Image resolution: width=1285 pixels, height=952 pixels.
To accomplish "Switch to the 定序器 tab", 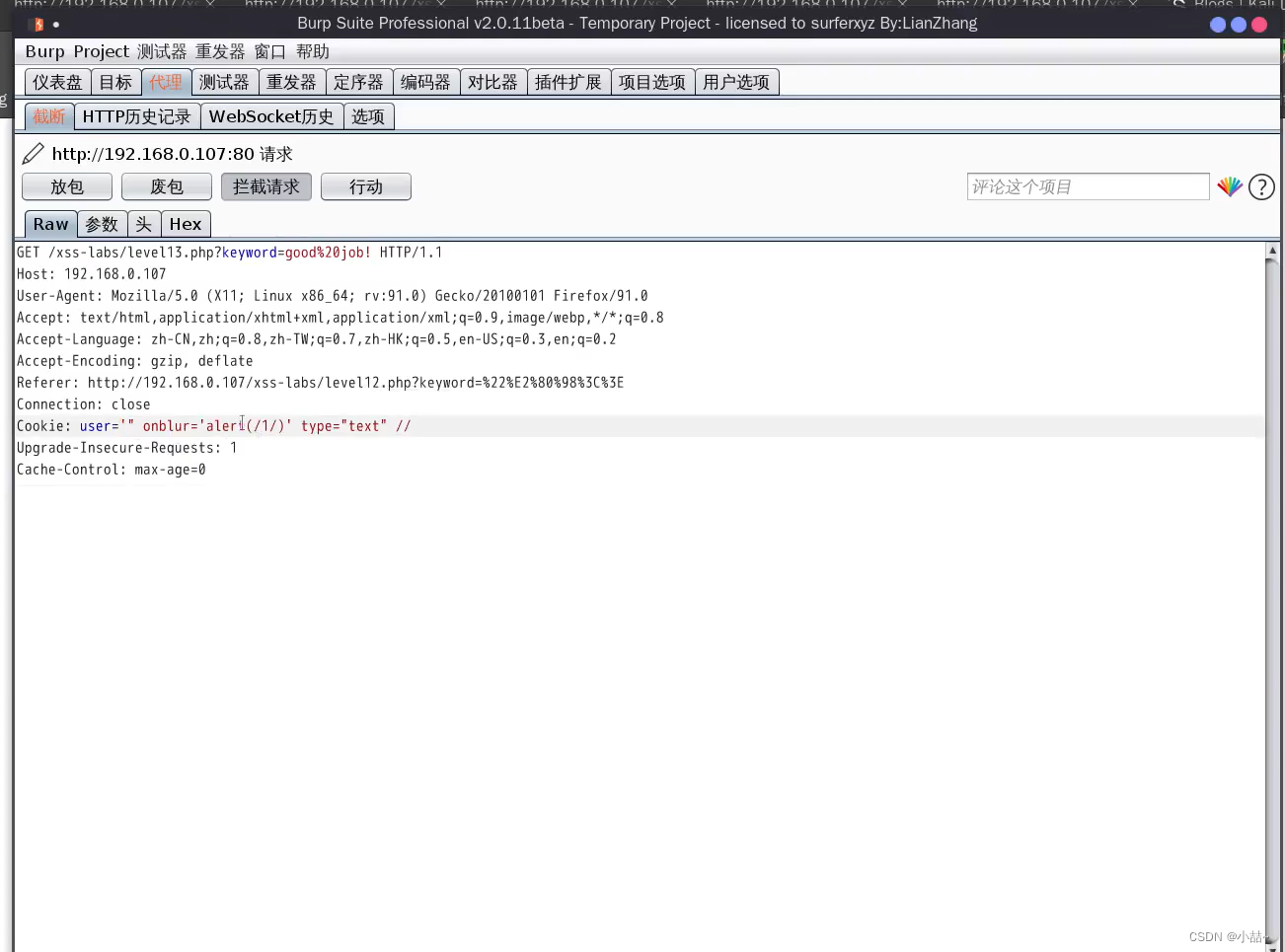I will 358,82.
